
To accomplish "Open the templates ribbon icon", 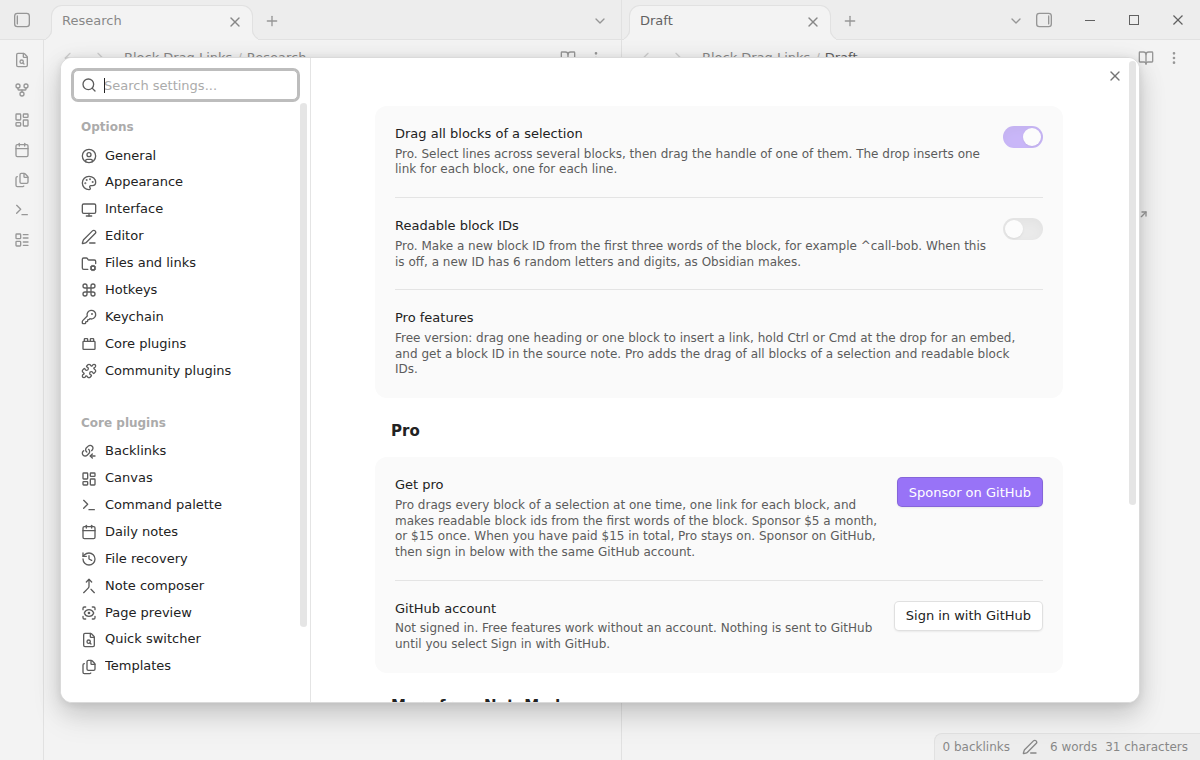I will click(22, 180).
